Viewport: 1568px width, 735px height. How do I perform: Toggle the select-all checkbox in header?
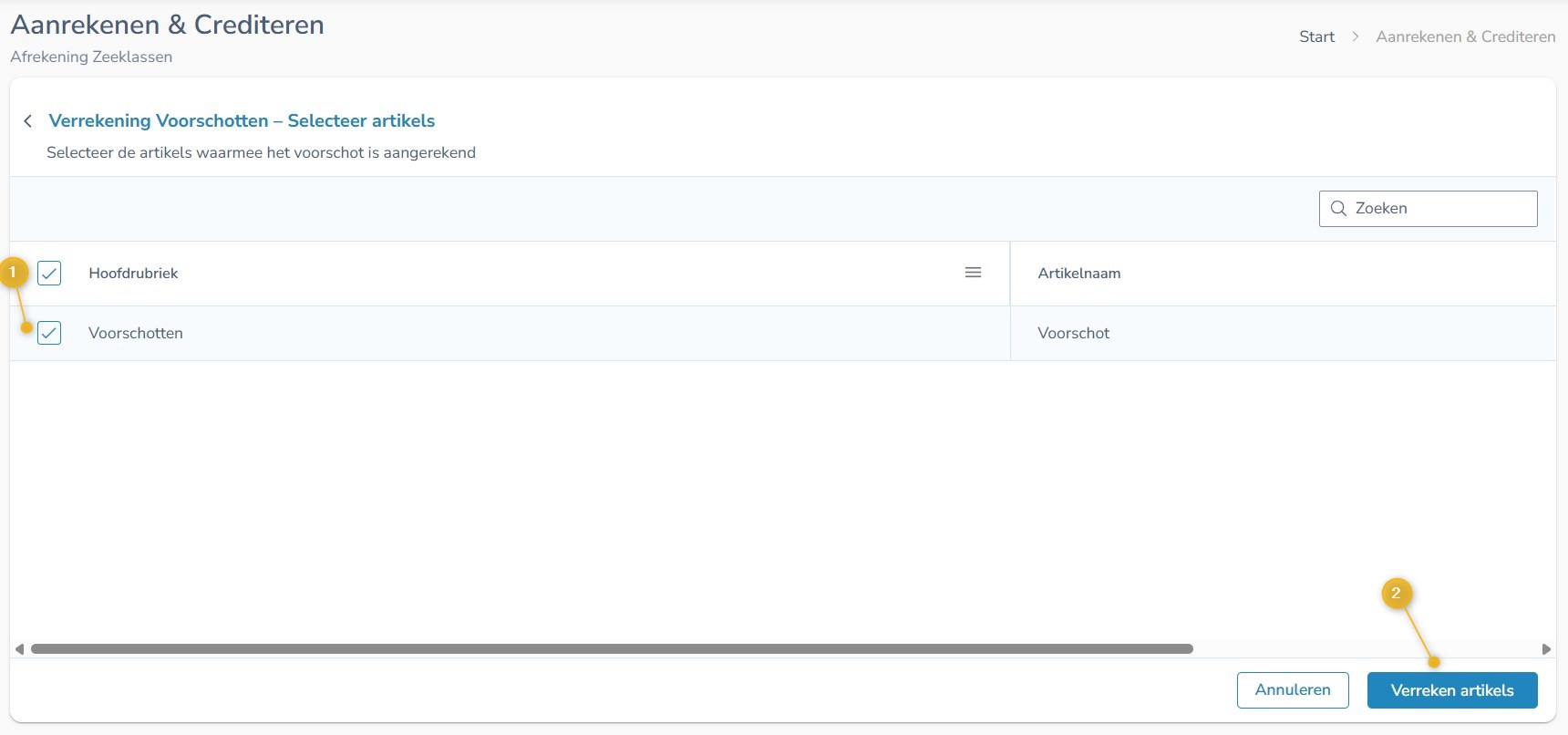click(x=49, y=273)
